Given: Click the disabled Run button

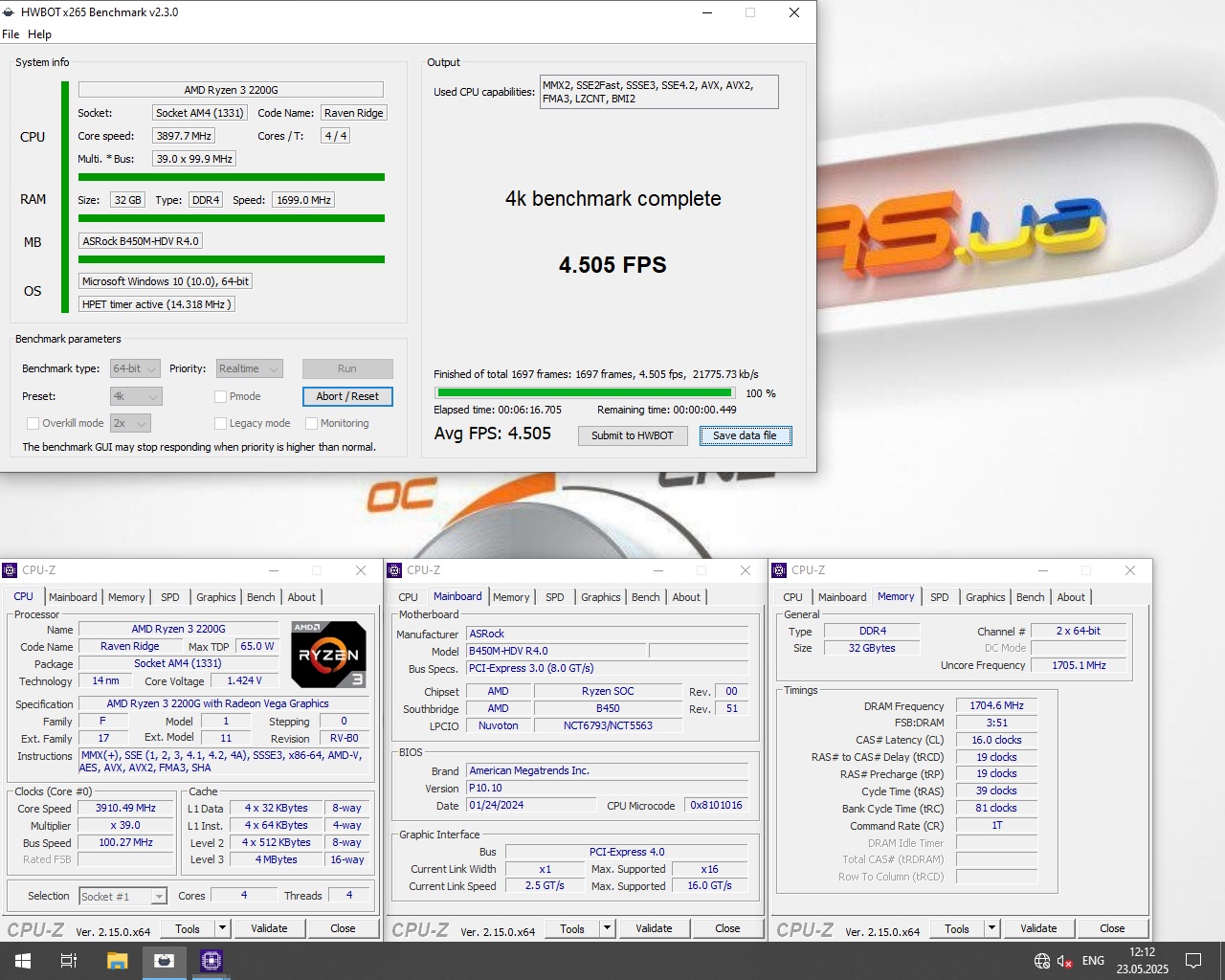Looking at the screenshot, I should [x=347, y=368].
